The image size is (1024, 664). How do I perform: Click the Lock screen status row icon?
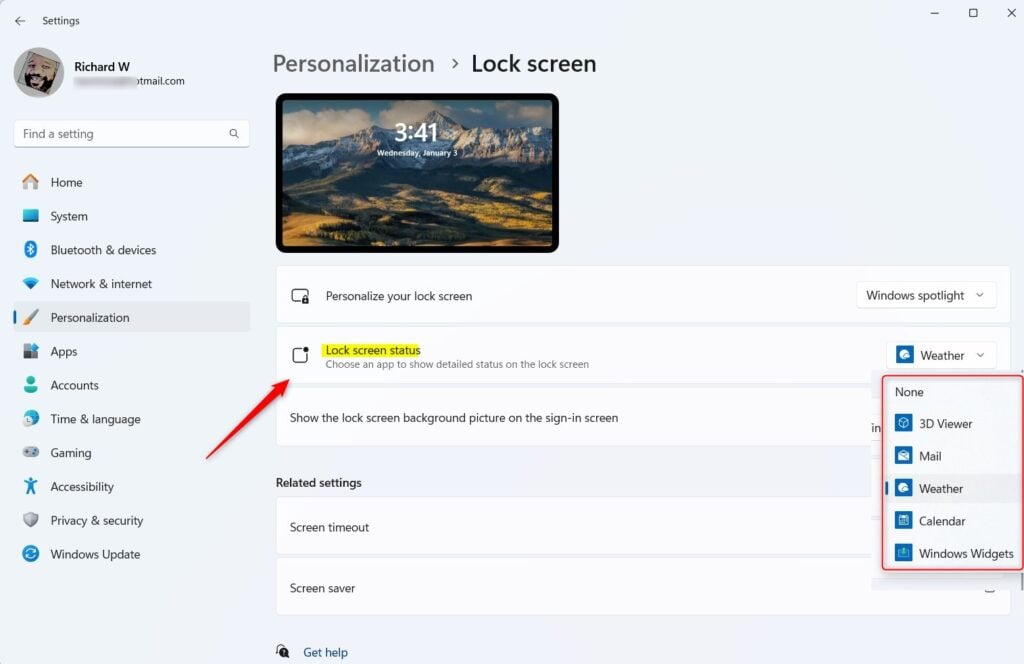tap(300, 355)
